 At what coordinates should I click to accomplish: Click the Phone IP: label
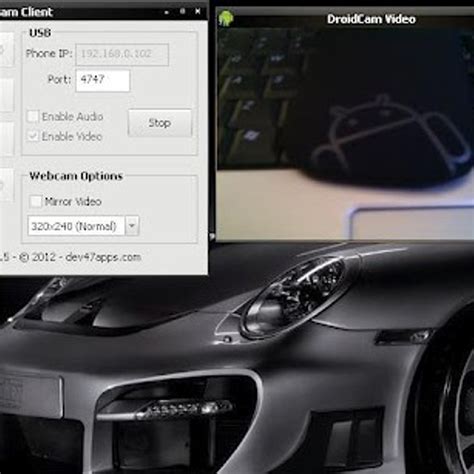49,54
